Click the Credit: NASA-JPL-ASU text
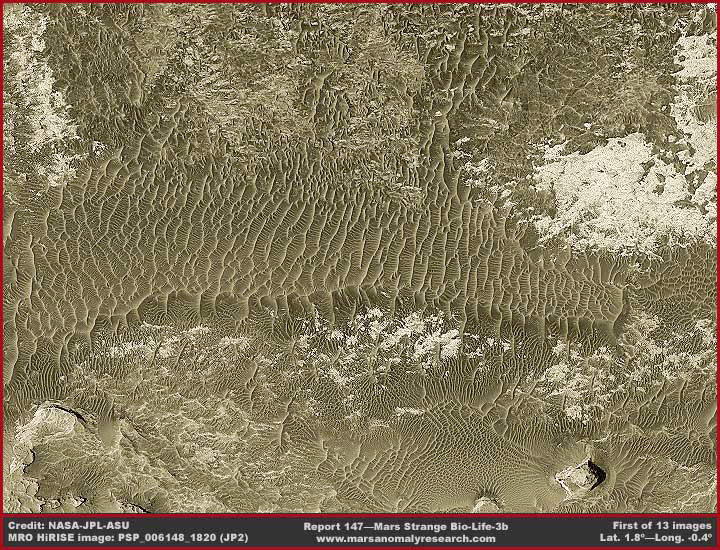 click(68, 525)
